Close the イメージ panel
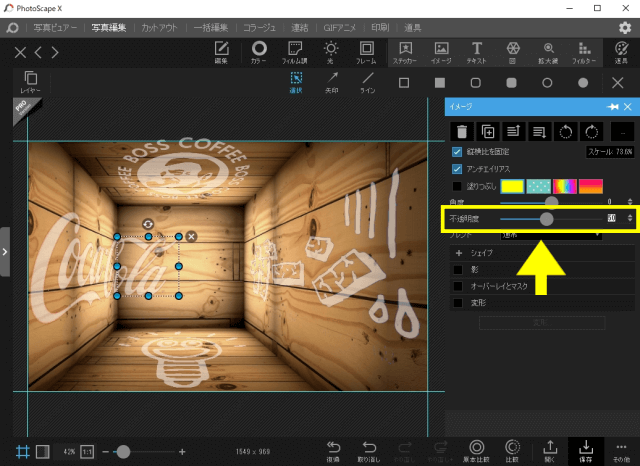Image resolution: width=640 pixels, height=466 pixels. click(x=628, y=107)
